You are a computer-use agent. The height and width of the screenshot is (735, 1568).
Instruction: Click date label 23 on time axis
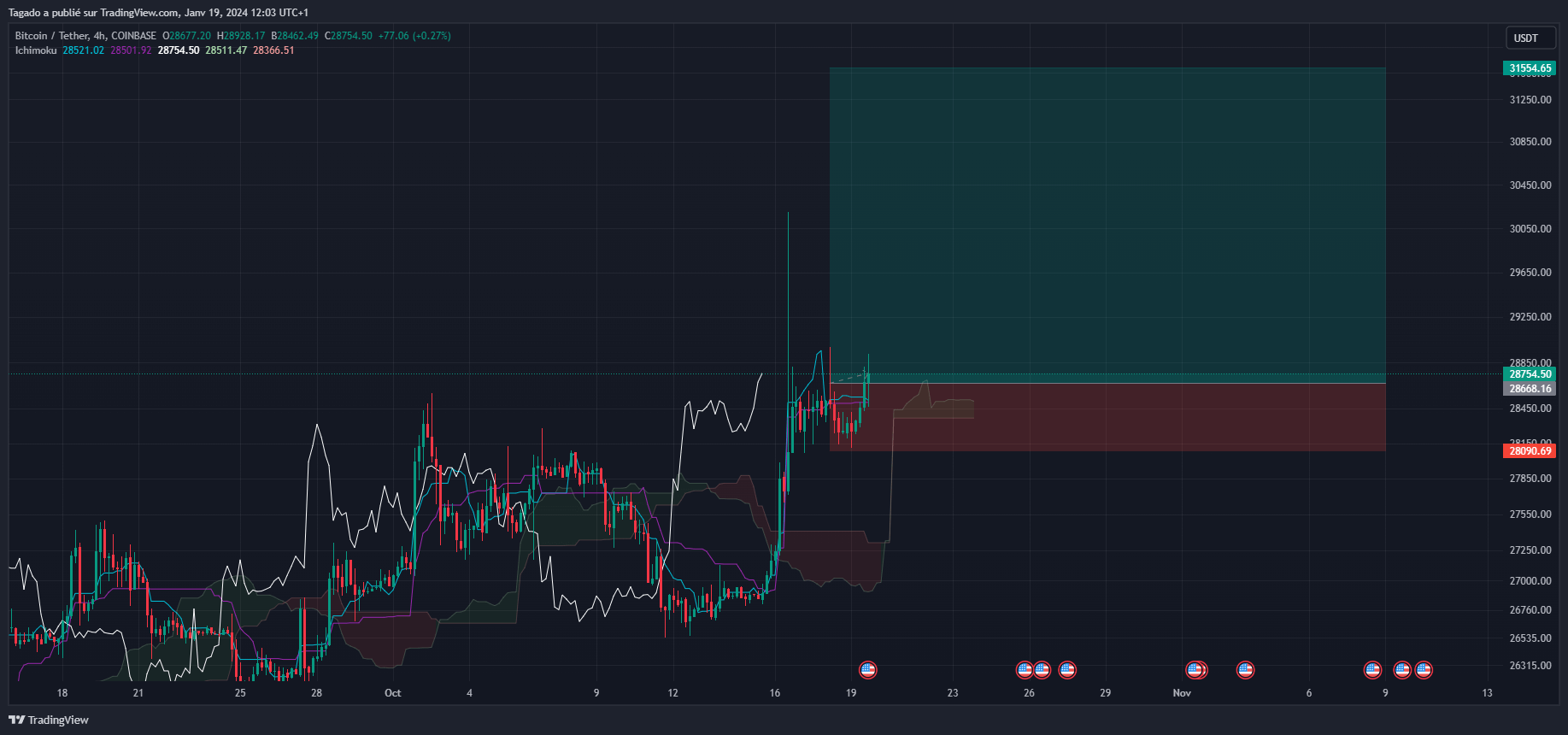click(953, 693)
